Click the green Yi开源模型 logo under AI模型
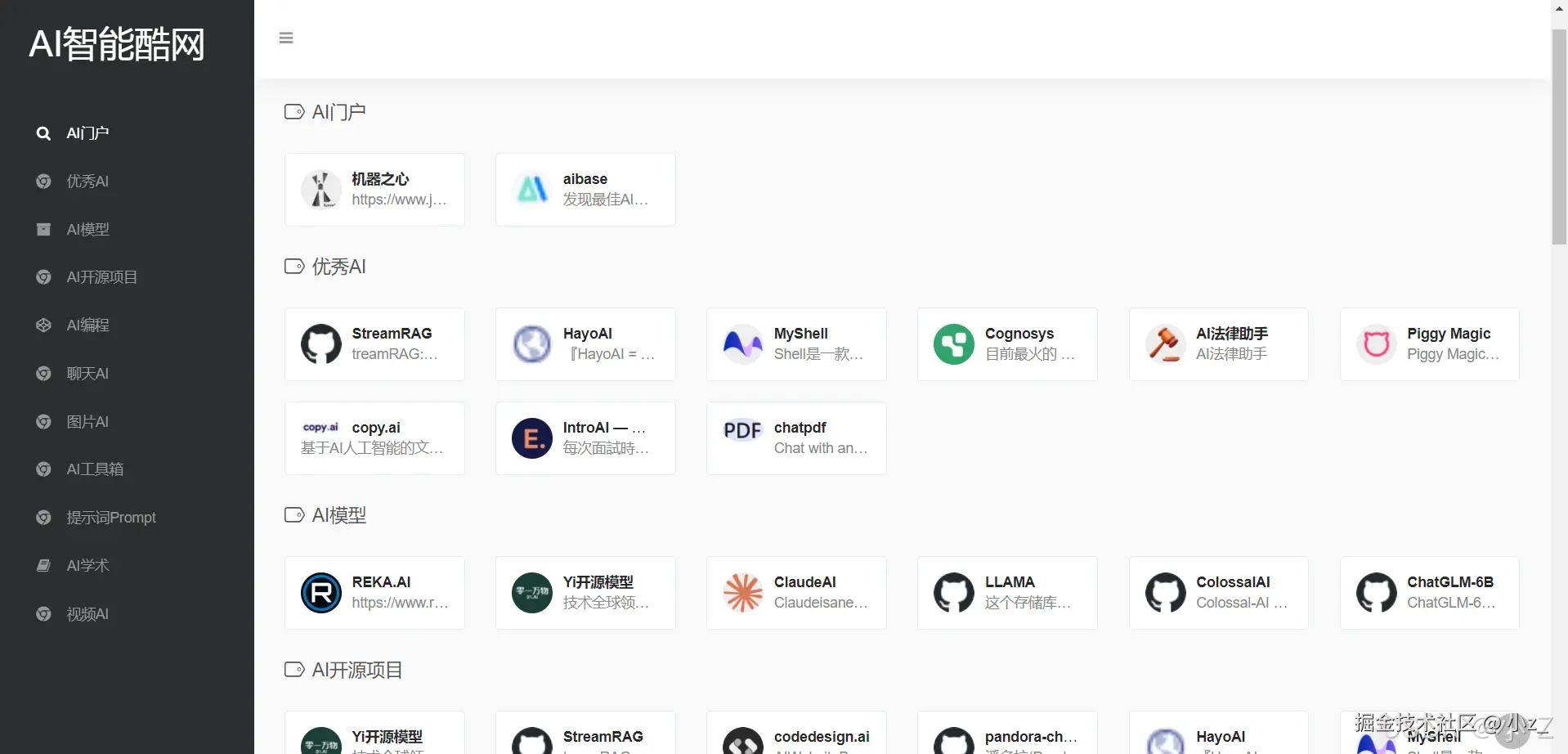1568x754 pixels. (532, 593)
